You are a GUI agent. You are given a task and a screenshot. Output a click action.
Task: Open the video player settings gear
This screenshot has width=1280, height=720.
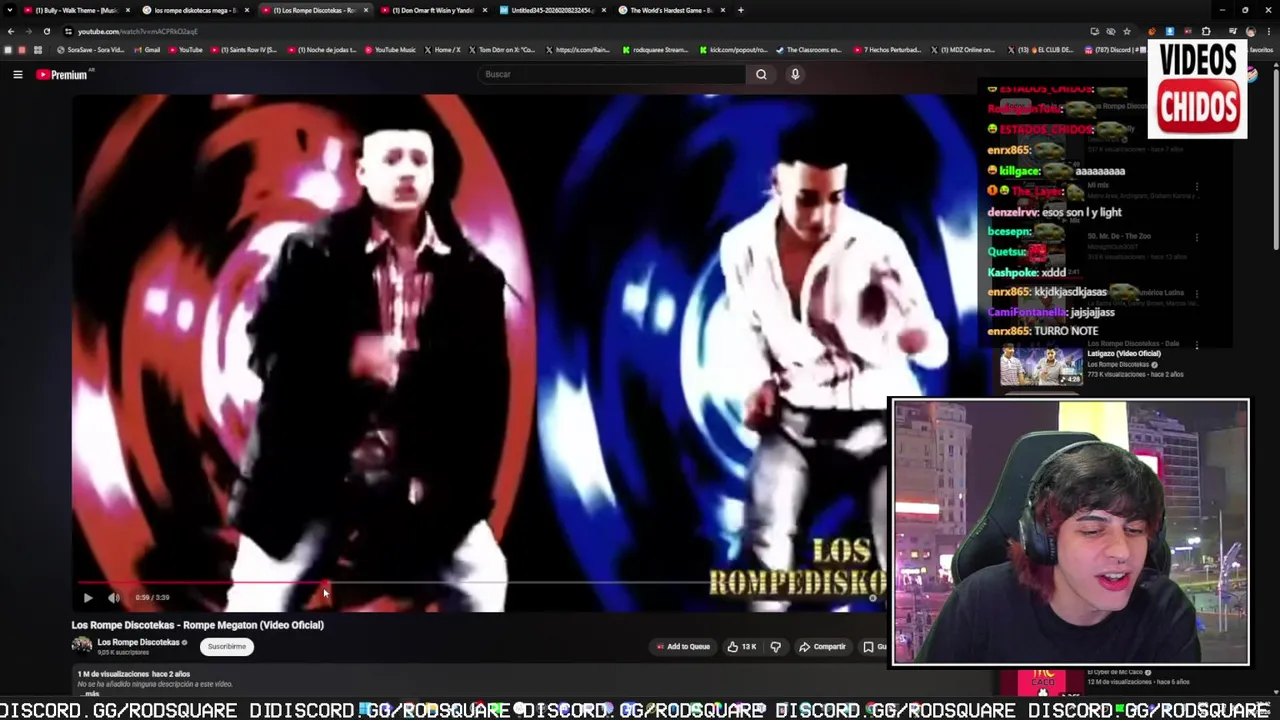(872, 598)
